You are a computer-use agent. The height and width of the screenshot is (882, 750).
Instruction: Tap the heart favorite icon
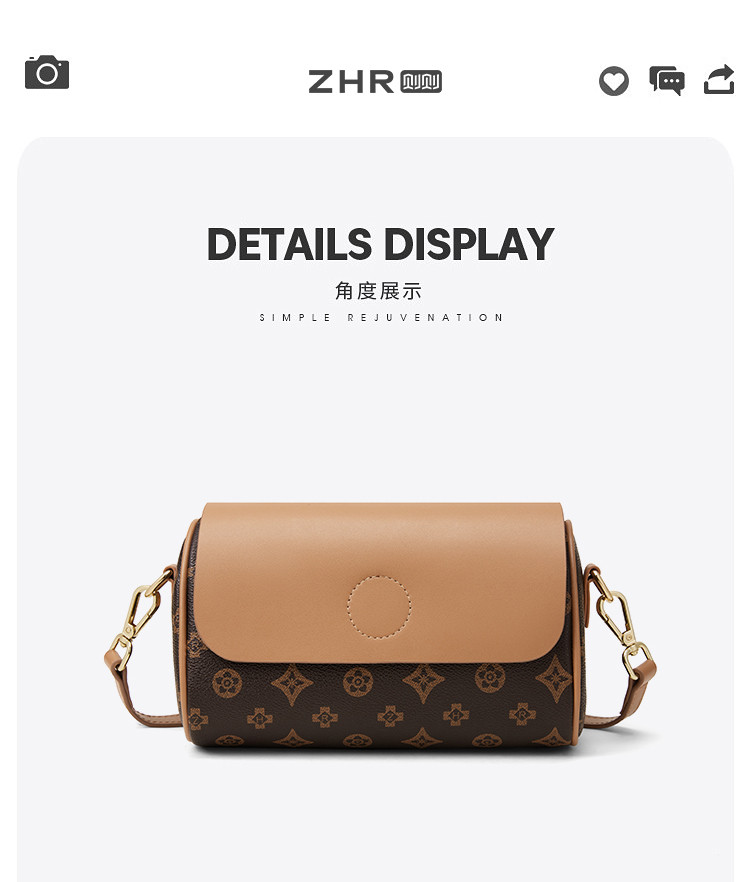(613, 81)
